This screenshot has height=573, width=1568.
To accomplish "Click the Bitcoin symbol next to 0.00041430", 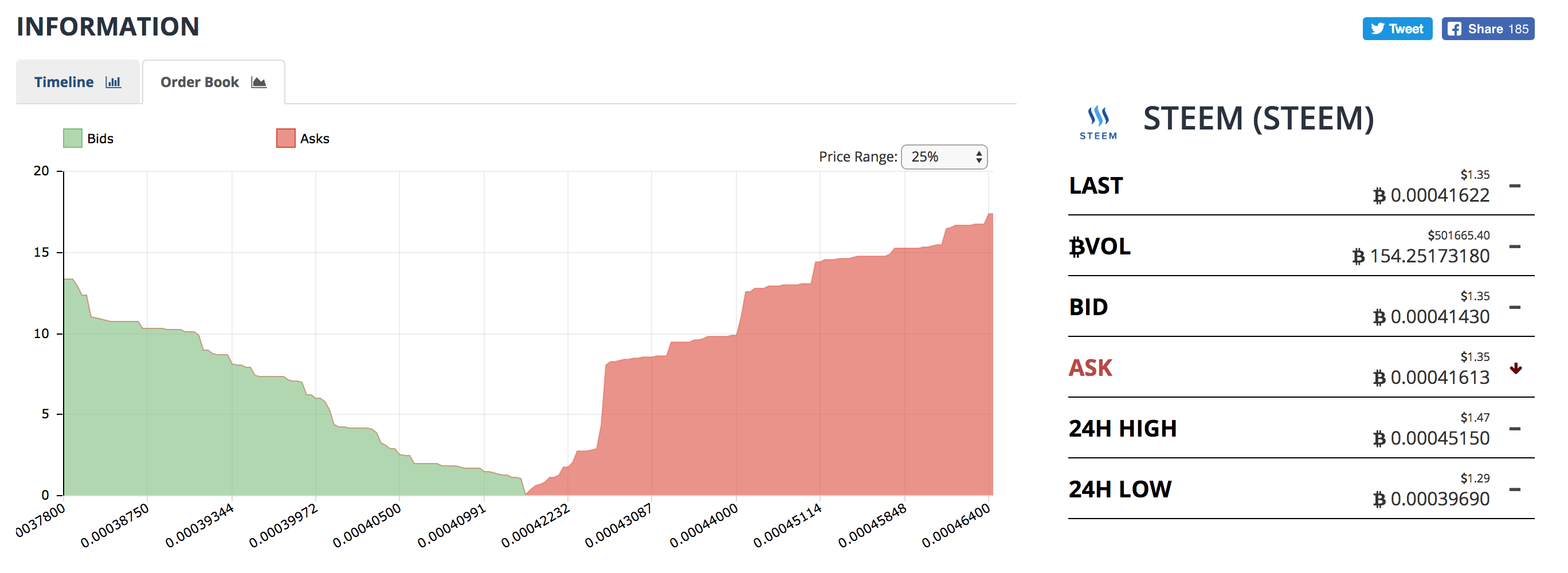I will coord(1379,317).
